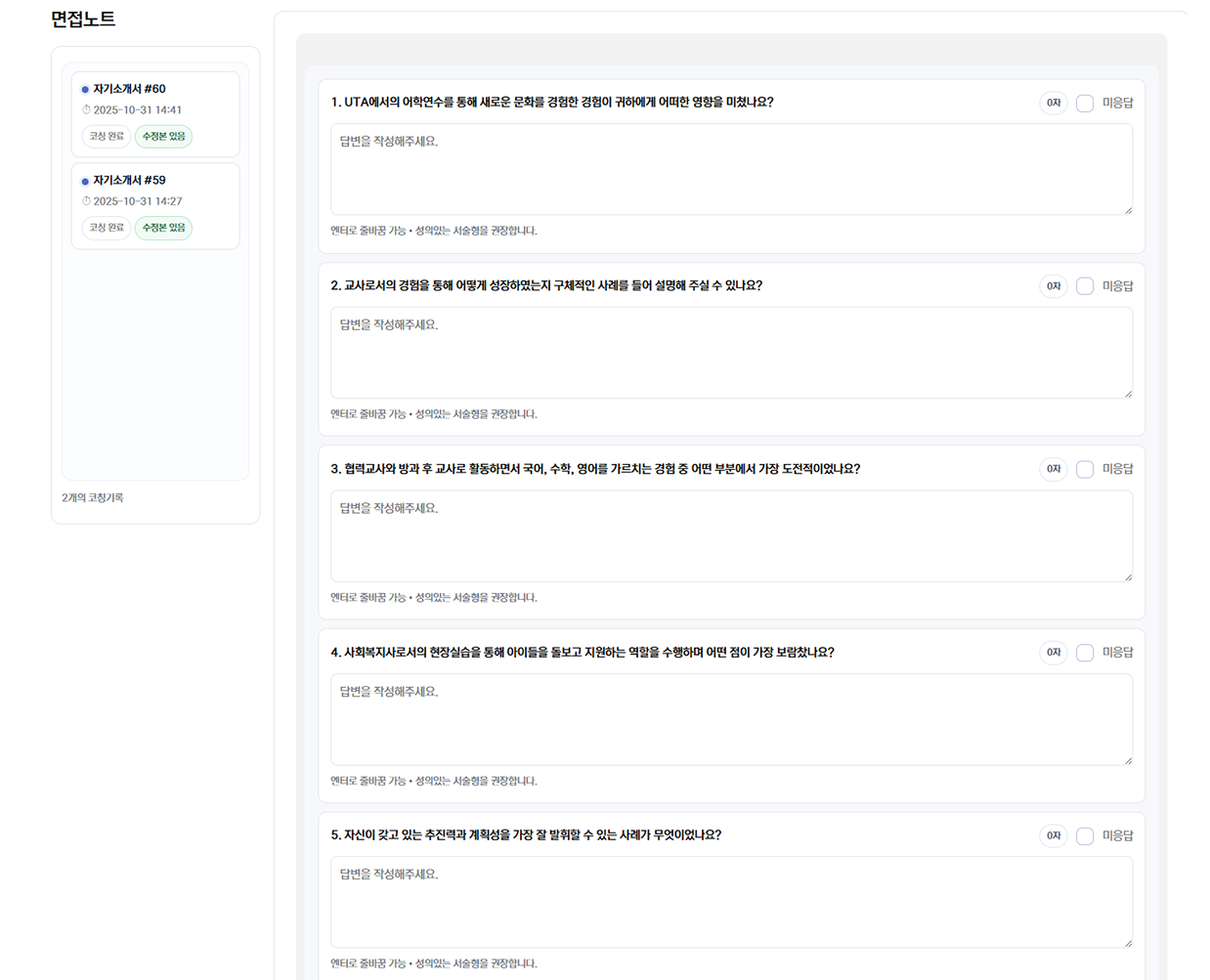The image size is (1210, 980).
Task: Mark question 3 as 미응답
Action: 1085,469
